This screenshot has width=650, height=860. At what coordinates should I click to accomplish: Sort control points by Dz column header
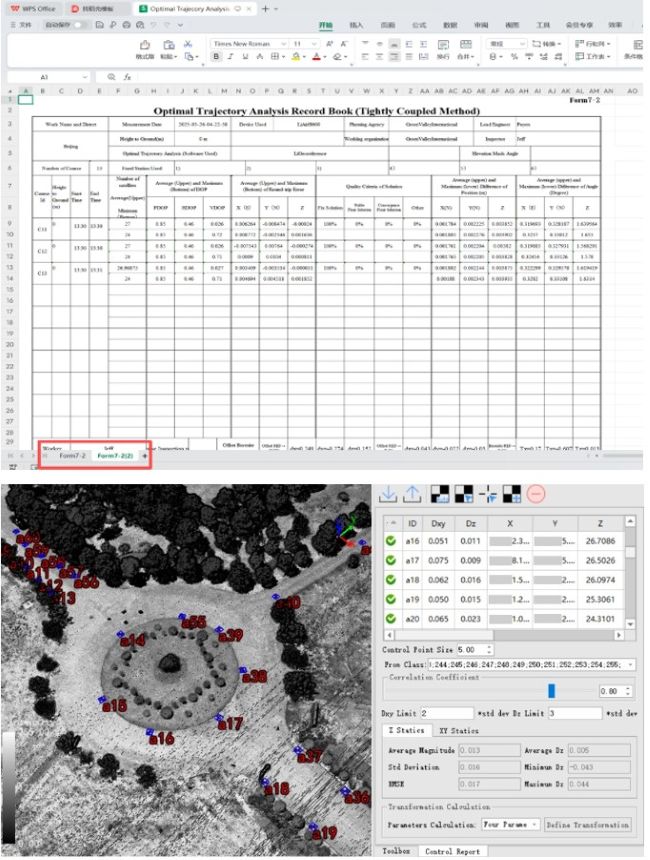coord(471,523)
